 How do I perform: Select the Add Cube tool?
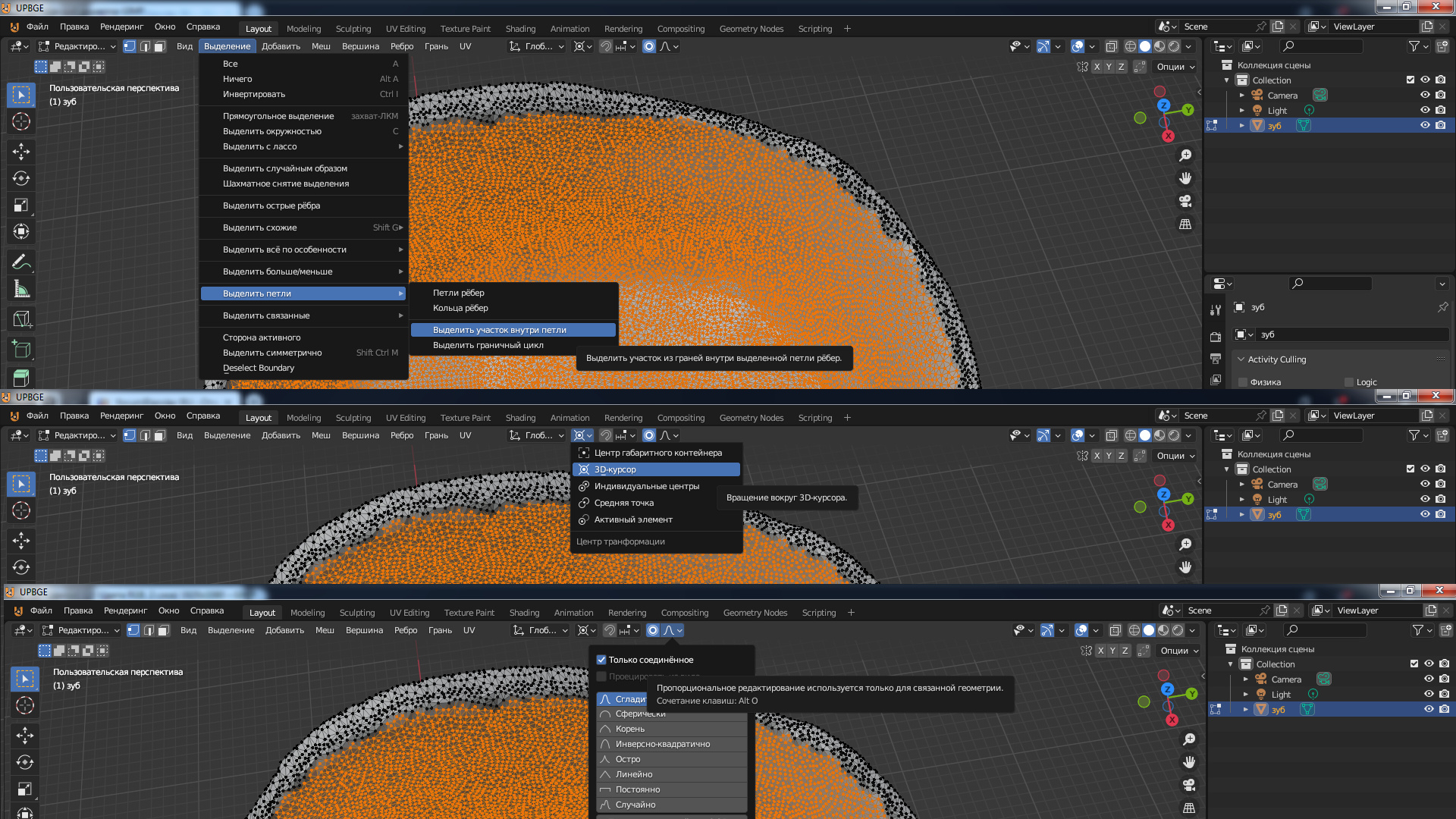[21, 350]
